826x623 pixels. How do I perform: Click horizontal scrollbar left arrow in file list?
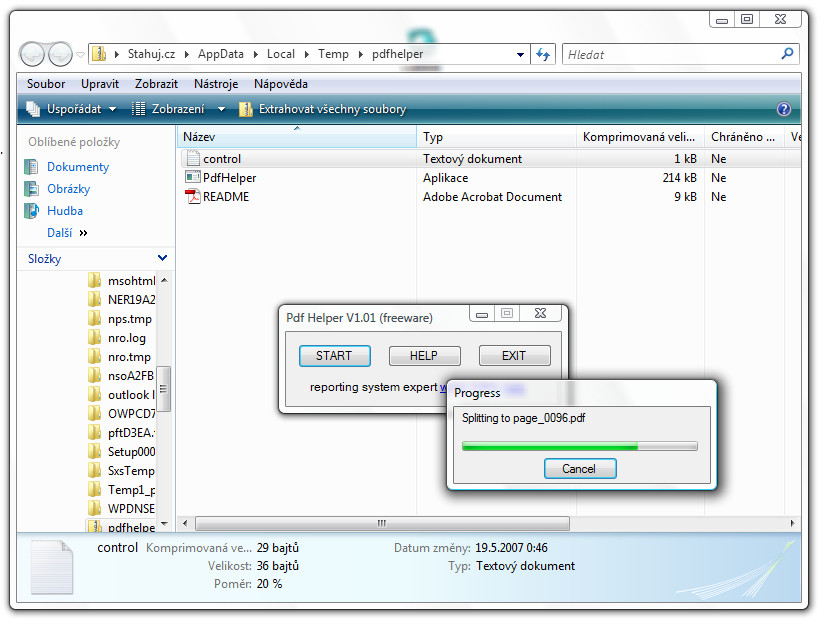(185, 523)
